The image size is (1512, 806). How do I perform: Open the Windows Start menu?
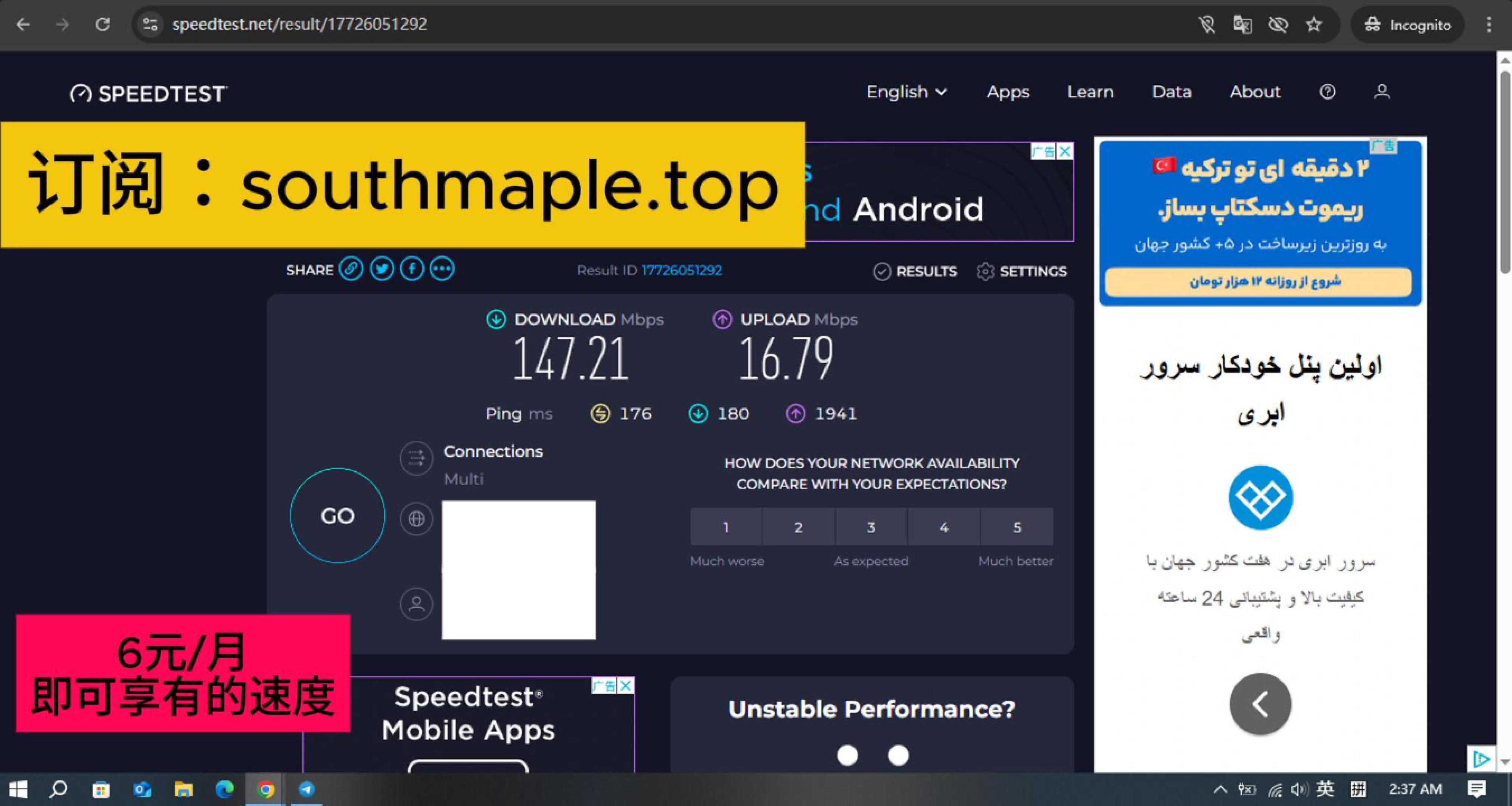18,790
